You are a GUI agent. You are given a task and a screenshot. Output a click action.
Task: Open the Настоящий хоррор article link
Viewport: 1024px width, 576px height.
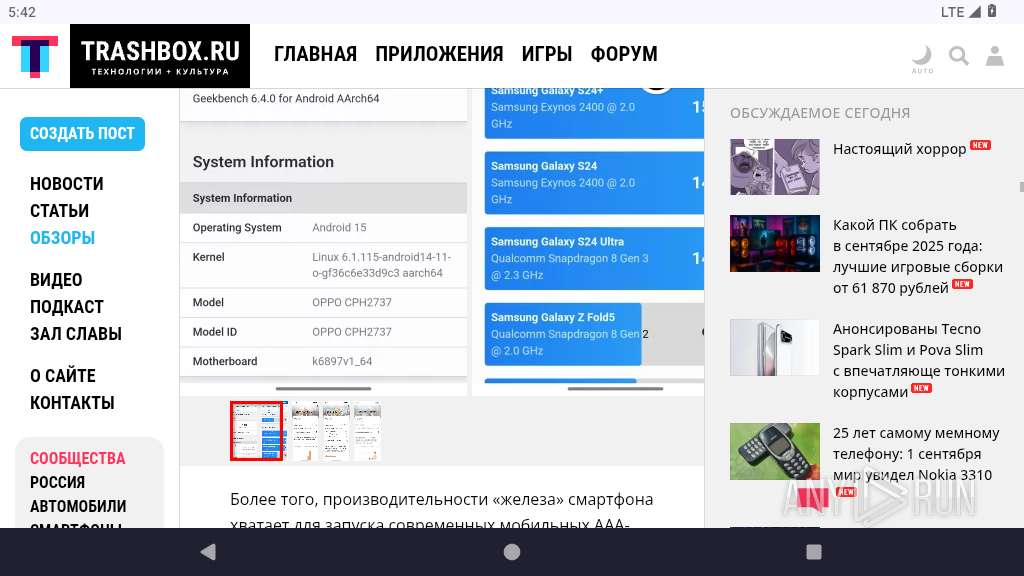point(899,149)
